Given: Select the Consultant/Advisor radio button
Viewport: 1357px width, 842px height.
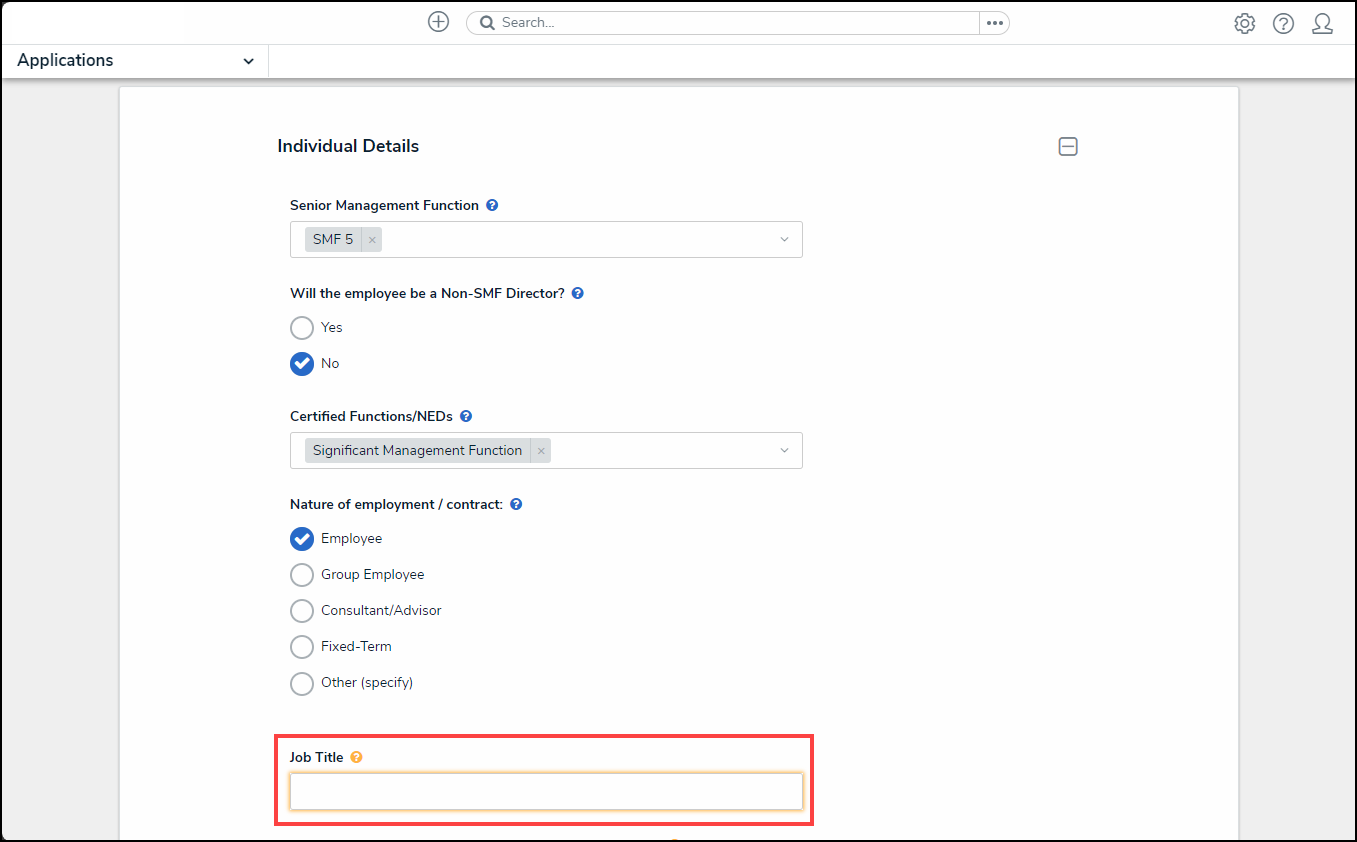Looking at the screenshot, I should 302,611.
